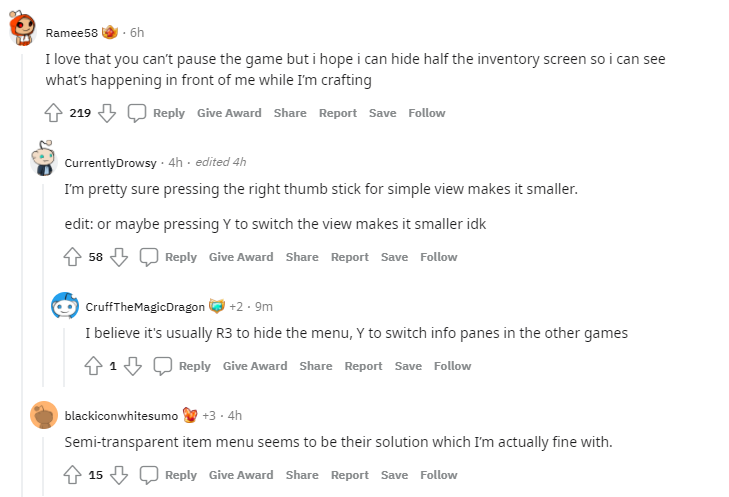729x497 pixels.
Task: Open Ramee58's user avatar
Action: 25,31
